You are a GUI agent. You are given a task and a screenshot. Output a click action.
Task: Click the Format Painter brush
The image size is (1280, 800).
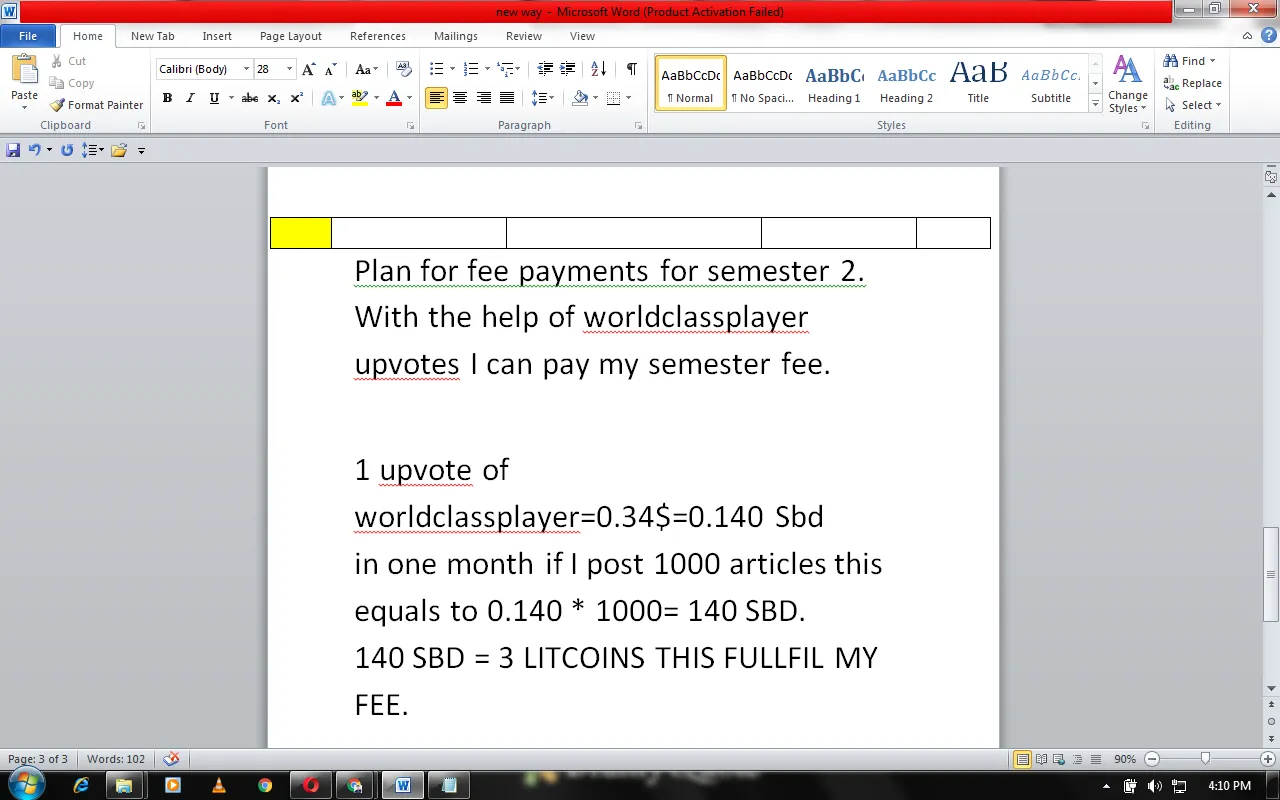pos(57,105)
